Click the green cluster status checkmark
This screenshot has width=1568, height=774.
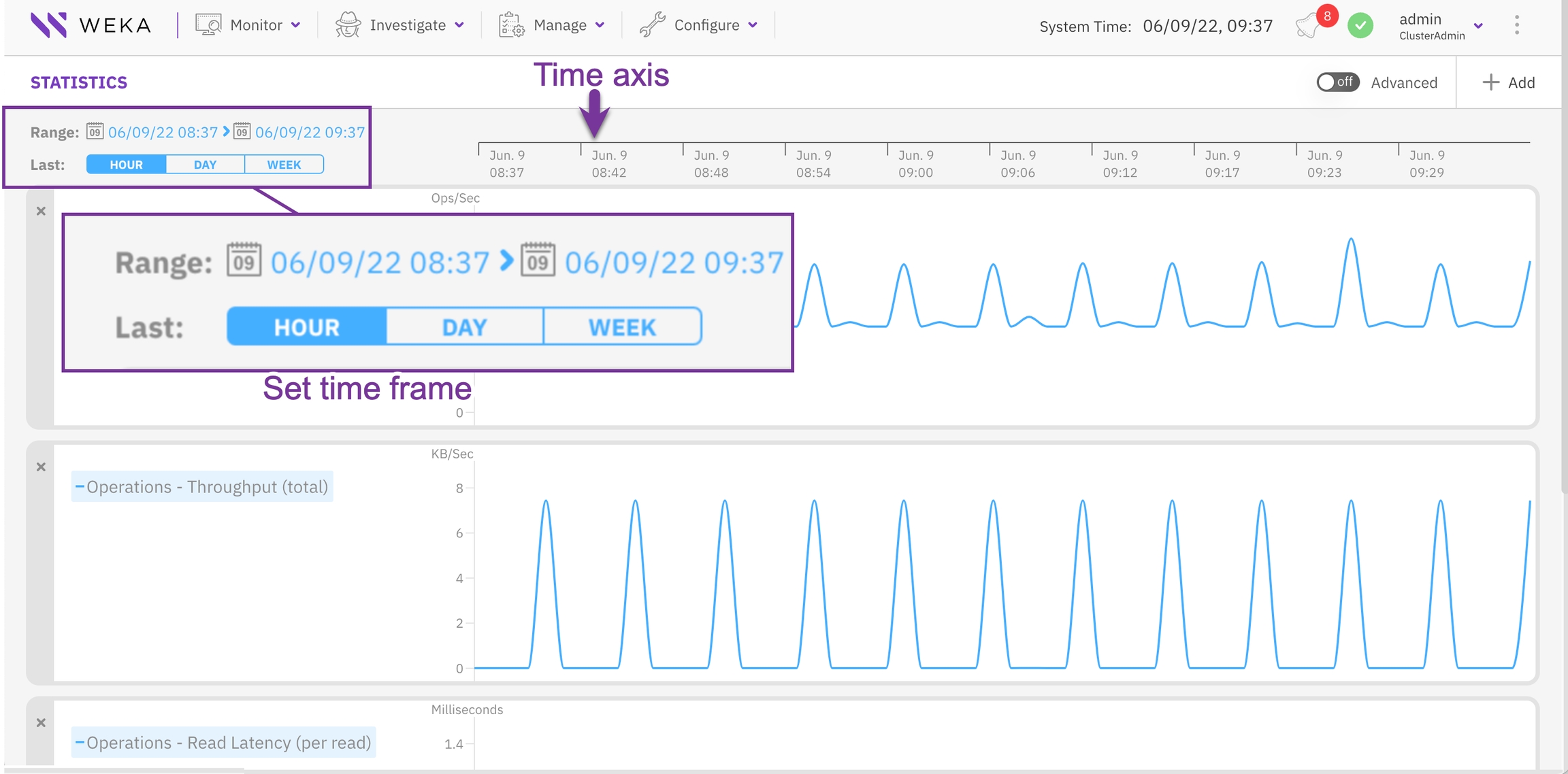click(1360, 26)
